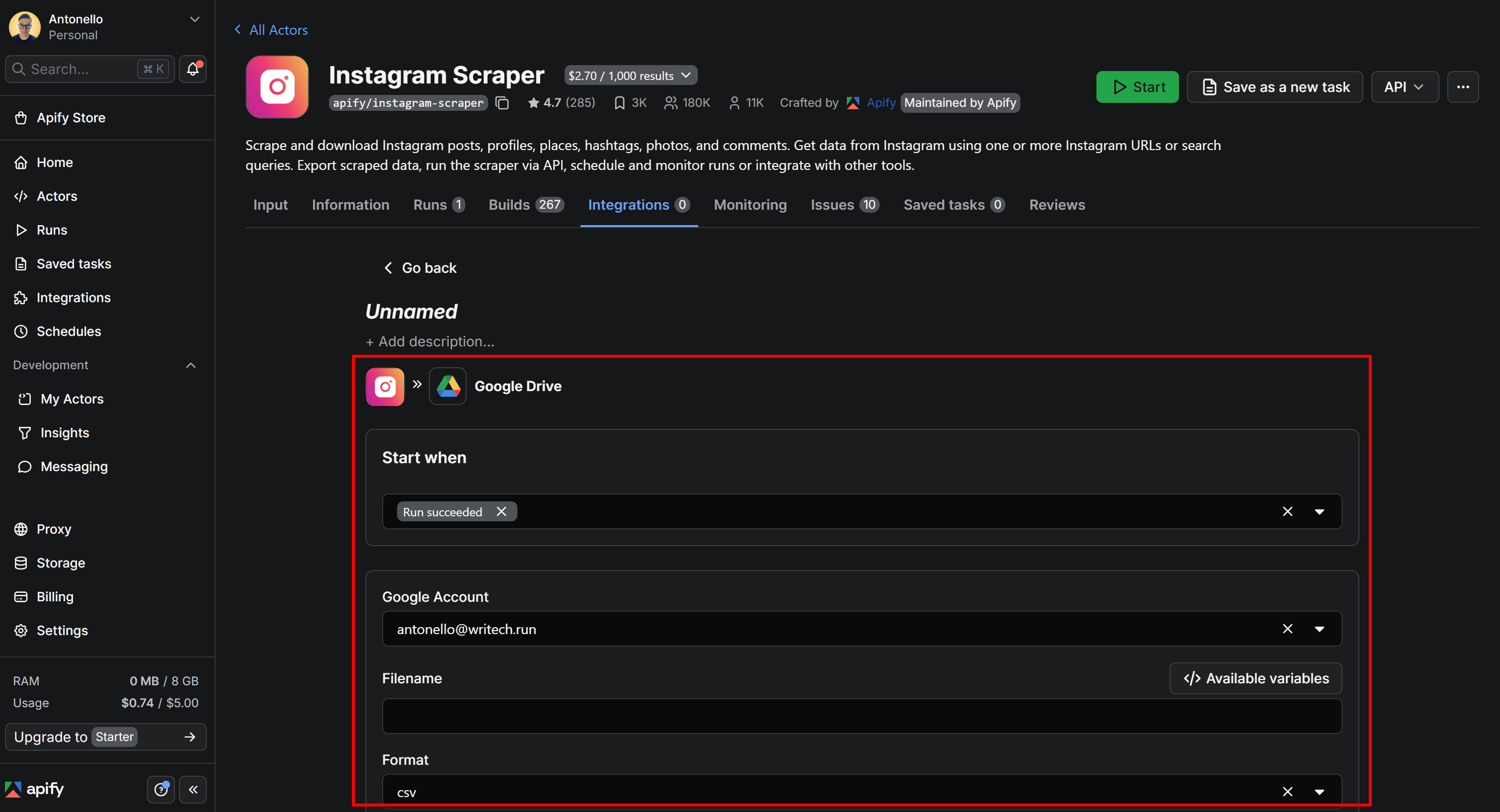Image resolution: width=1500 pixels, height=812 pixels.
Task: Click the Google Drive integration icon
Action: click(x=447, y=386)
